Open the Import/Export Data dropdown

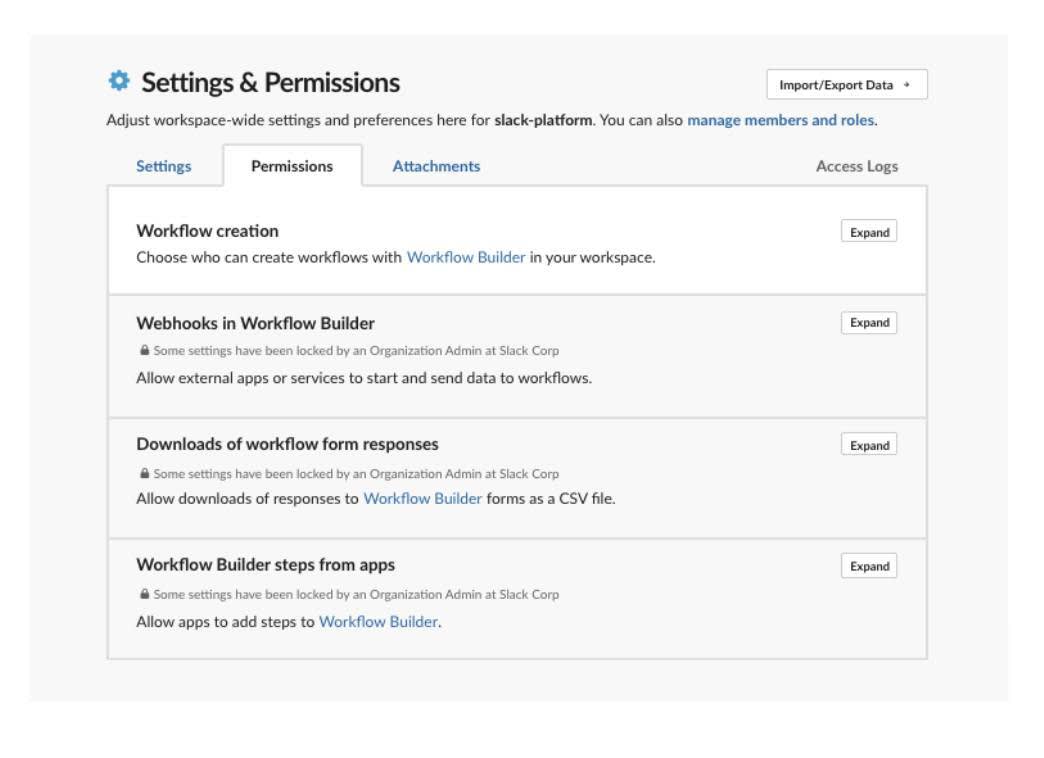tap(847, 85)
